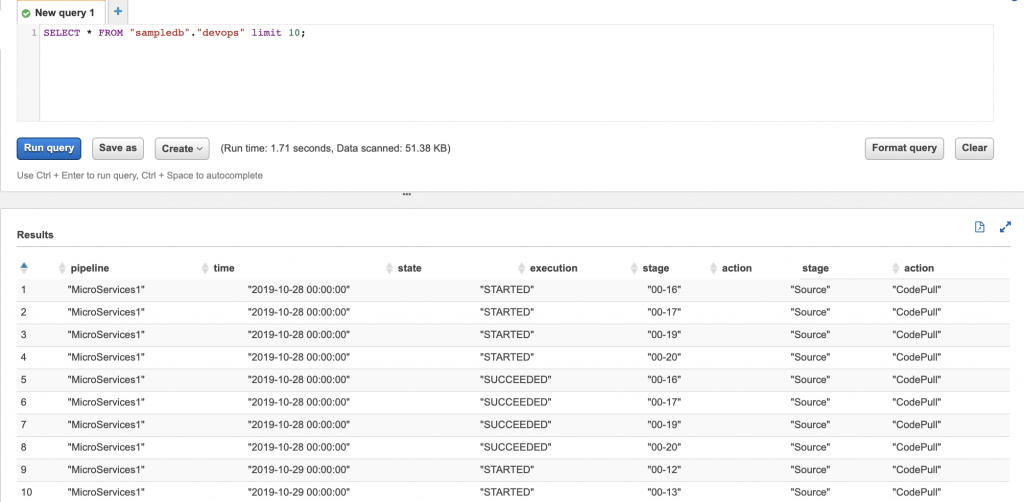Image resolution: width=1024 pixels, height=502 pixels.
Task: Click row number column sort arrow
Action: pyautogui.click(x=24, y=267)
